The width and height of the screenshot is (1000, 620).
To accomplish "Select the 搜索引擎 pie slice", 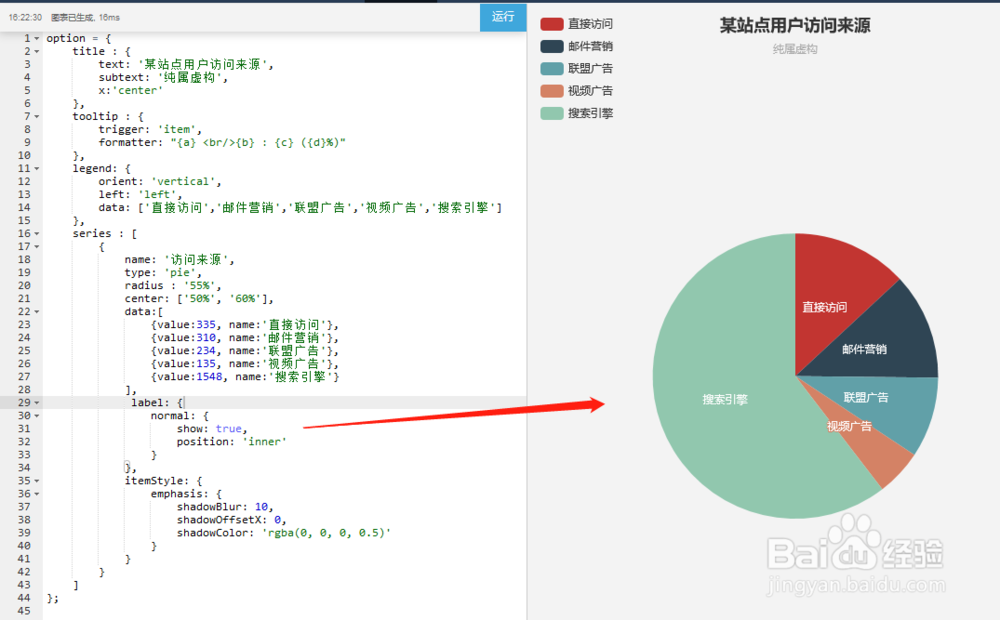I will (725, 398).
